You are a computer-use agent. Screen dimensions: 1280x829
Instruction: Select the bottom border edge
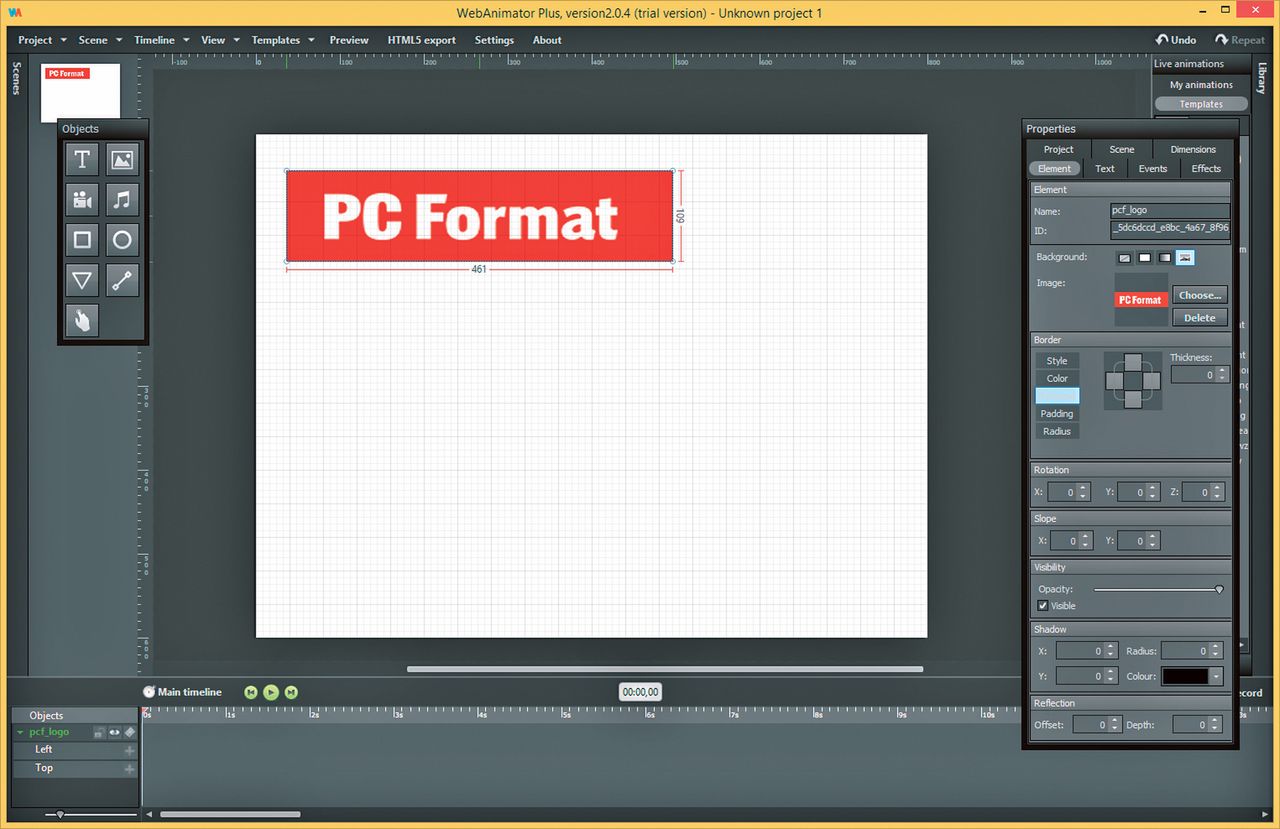(1133, 399)
